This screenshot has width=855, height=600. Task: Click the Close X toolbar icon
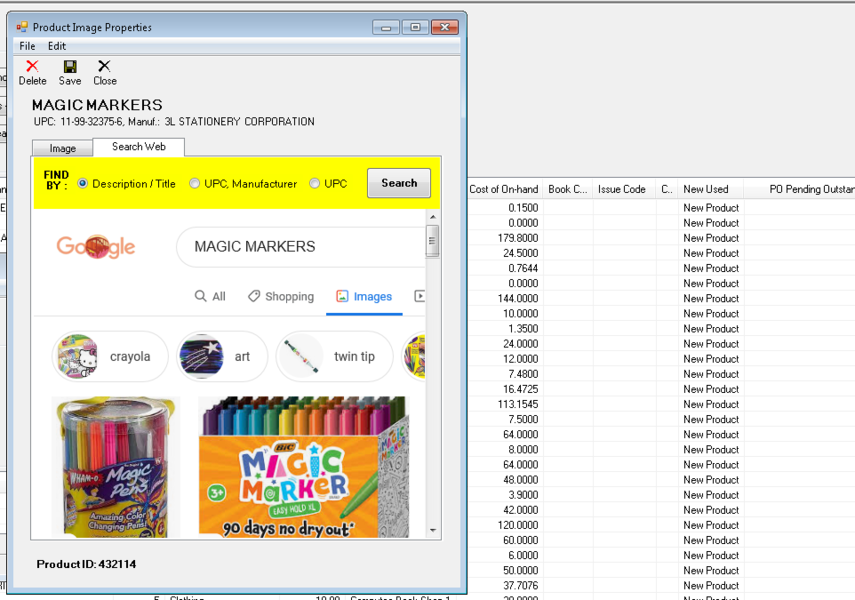104,67
